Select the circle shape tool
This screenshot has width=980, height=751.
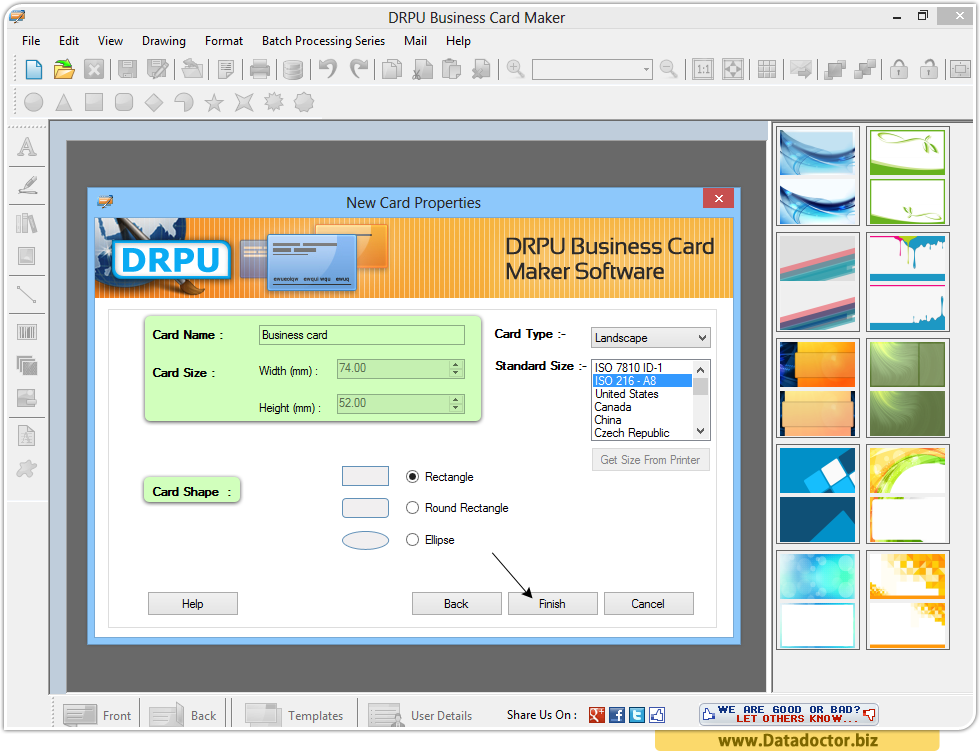pyautogui.click(x=34, y=102)
